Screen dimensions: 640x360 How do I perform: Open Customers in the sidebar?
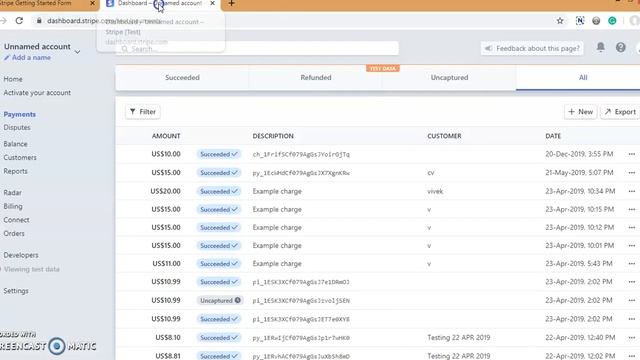pyautogui.click(x=20, y=158)
